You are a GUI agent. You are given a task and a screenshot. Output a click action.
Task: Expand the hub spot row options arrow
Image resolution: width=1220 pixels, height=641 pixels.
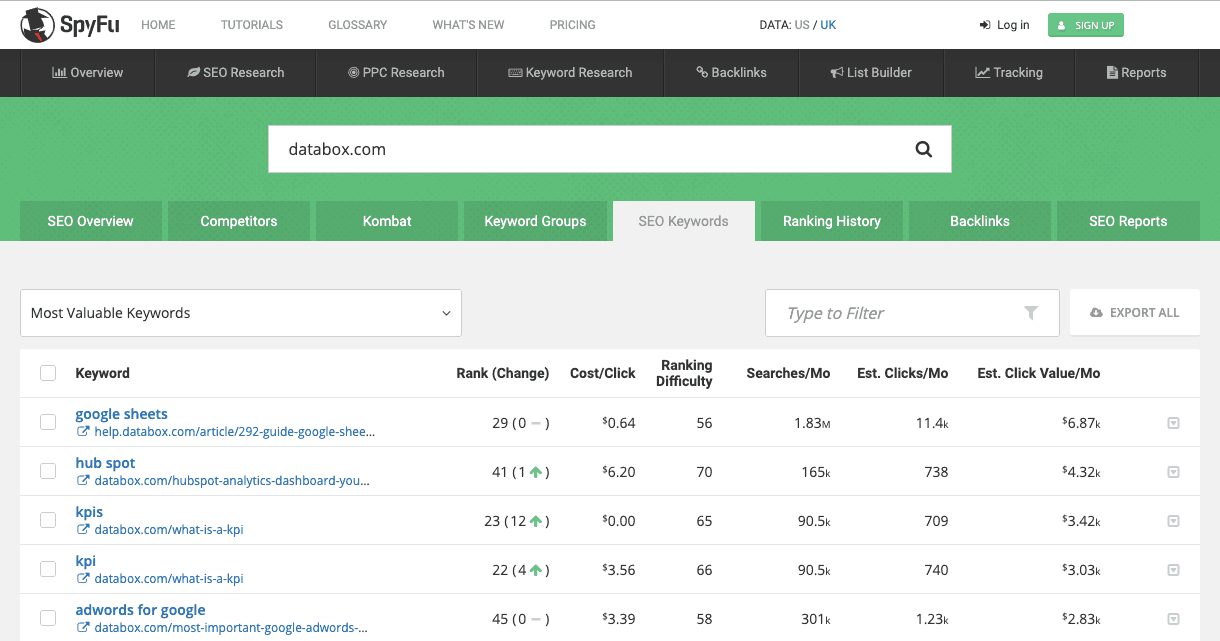pyautogui.click(x=1173, y=472)
